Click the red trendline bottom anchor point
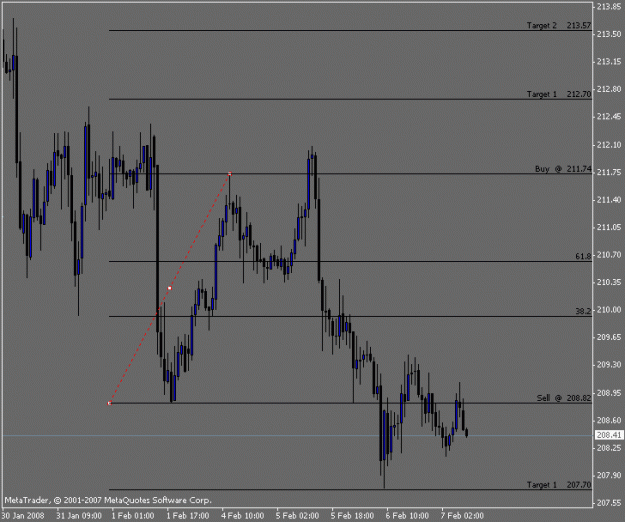 [110, 403]
